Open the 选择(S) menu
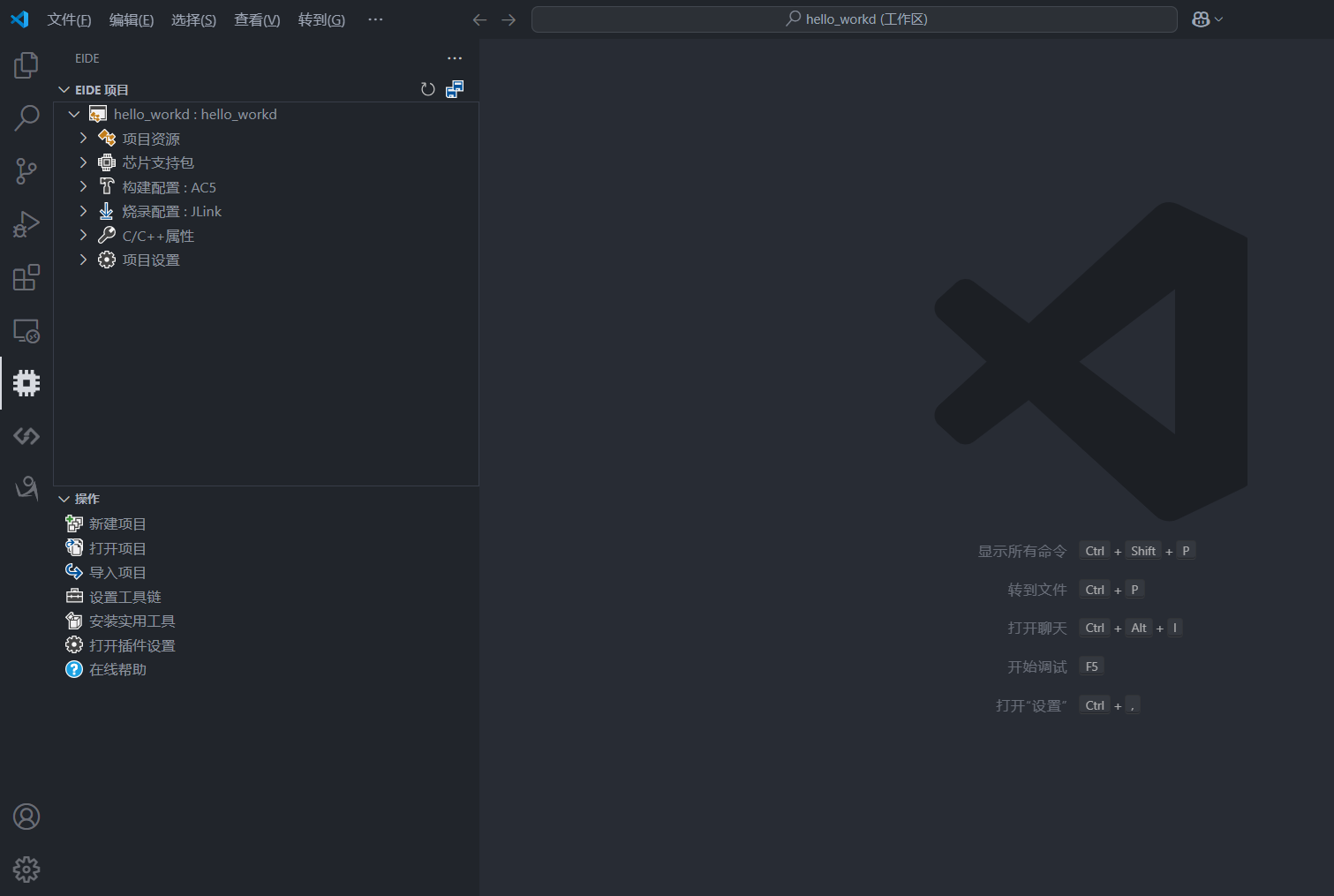This screenshot has width=1334, height=896. coord(193,19)
